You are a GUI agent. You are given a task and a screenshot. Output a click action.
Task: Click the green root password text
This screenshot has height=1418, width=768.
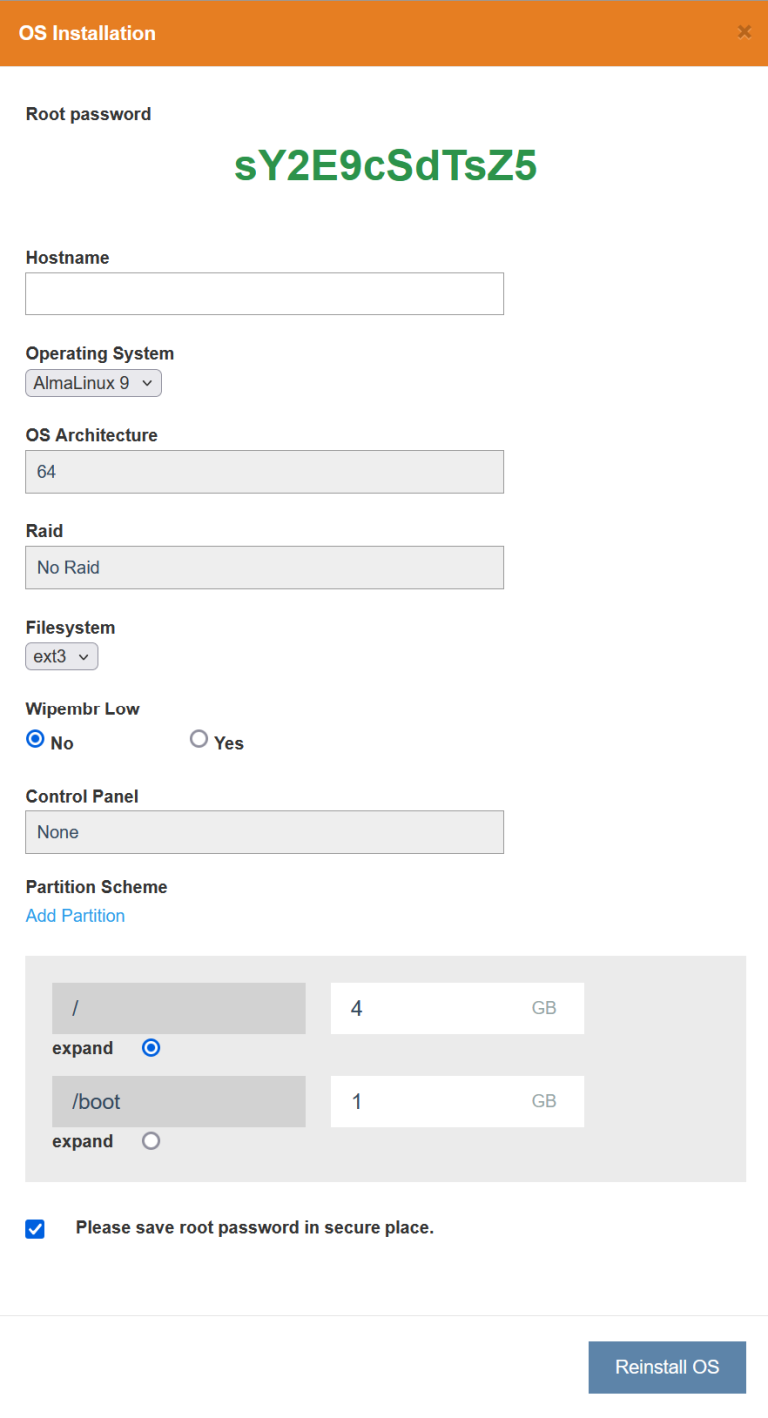pyautogui.click(x=386, y=166)
